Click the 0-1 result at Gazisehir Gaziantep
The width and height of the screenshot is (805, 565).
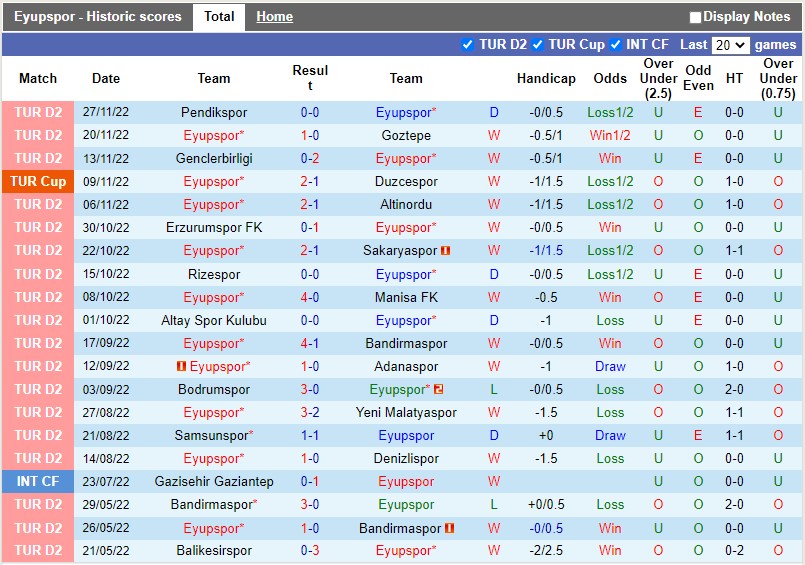[x=310, y=481]
